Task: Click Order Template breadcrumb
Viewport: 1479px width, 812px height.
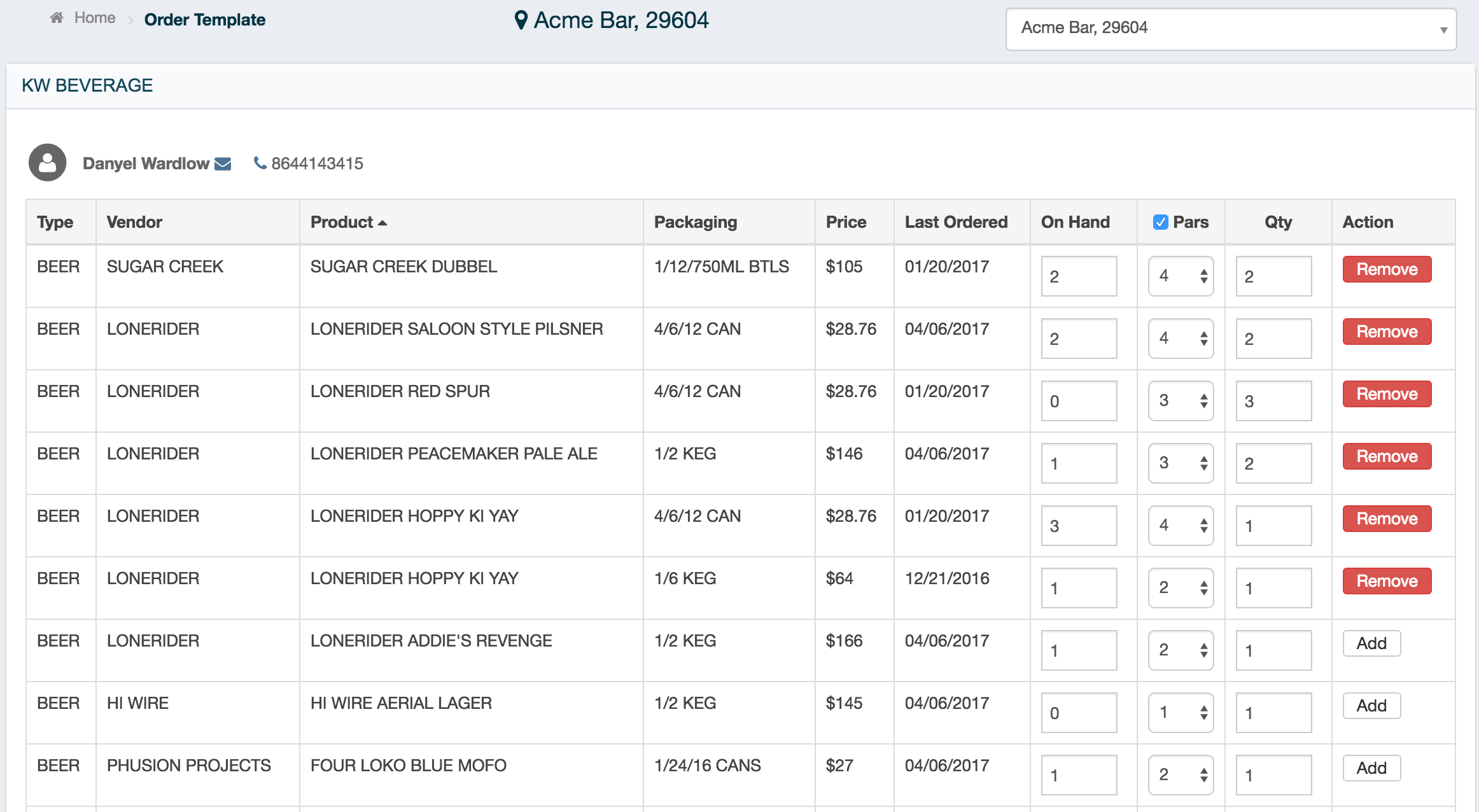Action: pyautogui.click(x=205, y=20)
